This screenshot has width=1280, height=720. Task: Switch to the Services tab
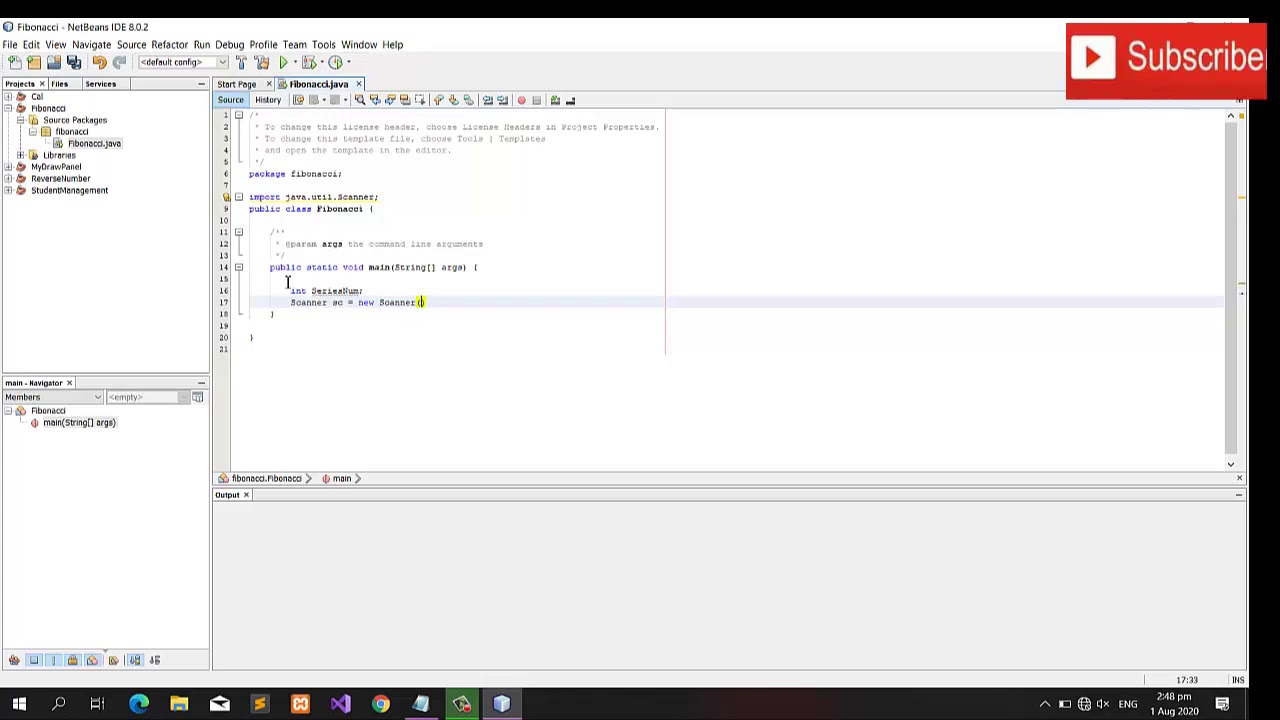[100, 84]
